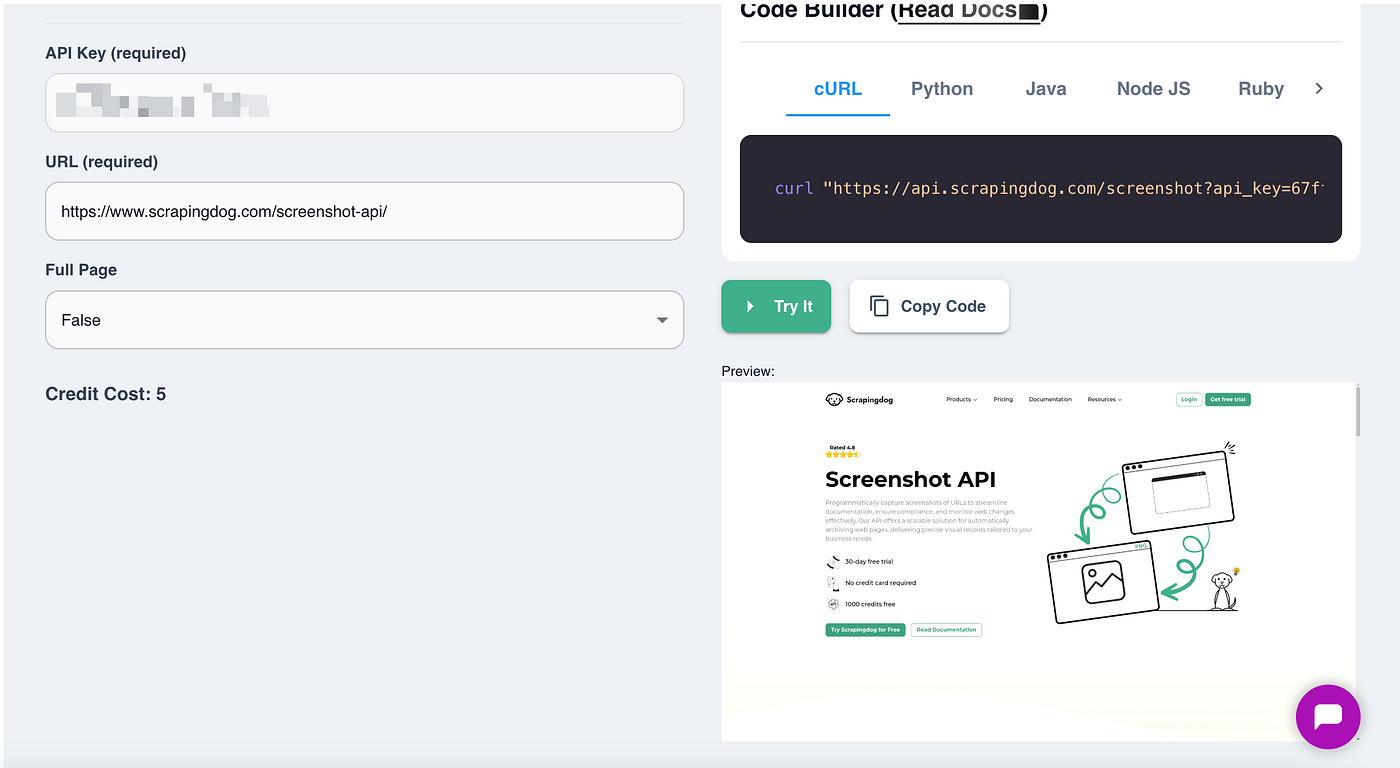Open the Full Page dropdown set to False

coord(364,320)
